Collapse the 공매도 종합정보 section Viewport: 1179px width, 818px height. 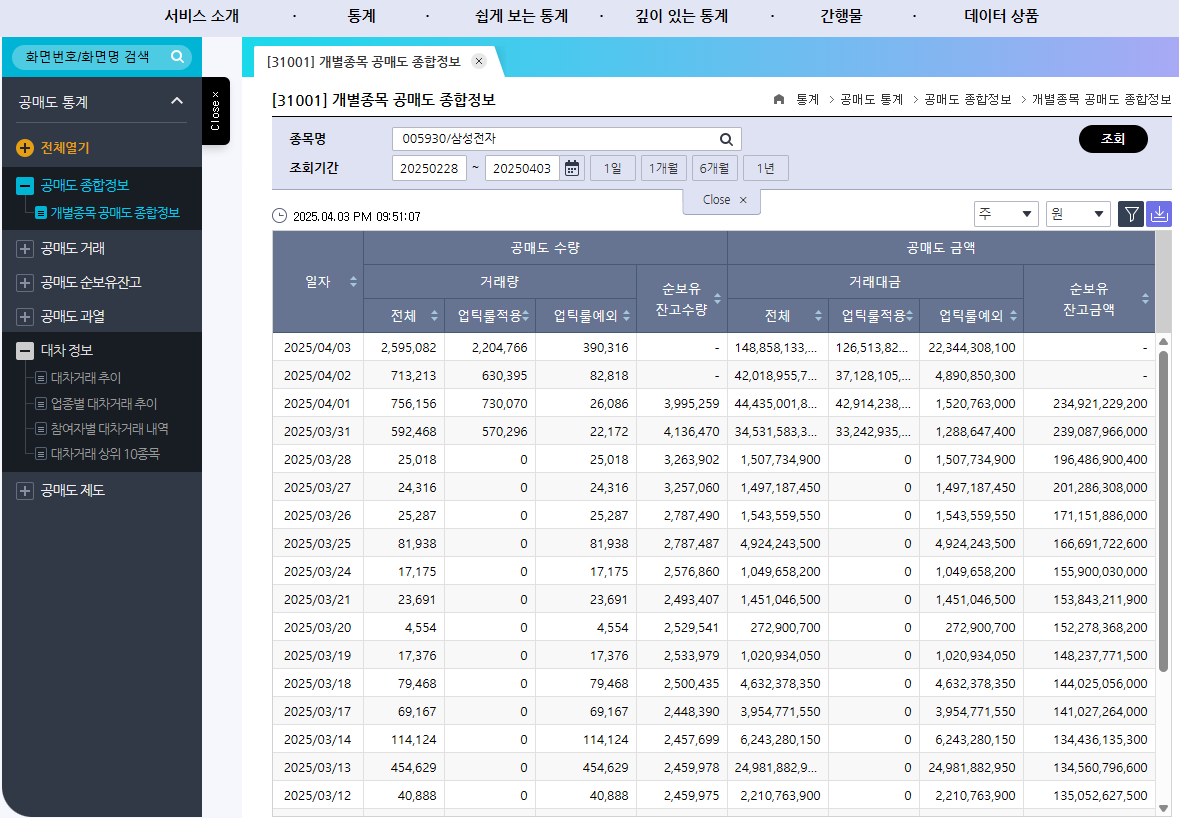(x=25, y=186)
